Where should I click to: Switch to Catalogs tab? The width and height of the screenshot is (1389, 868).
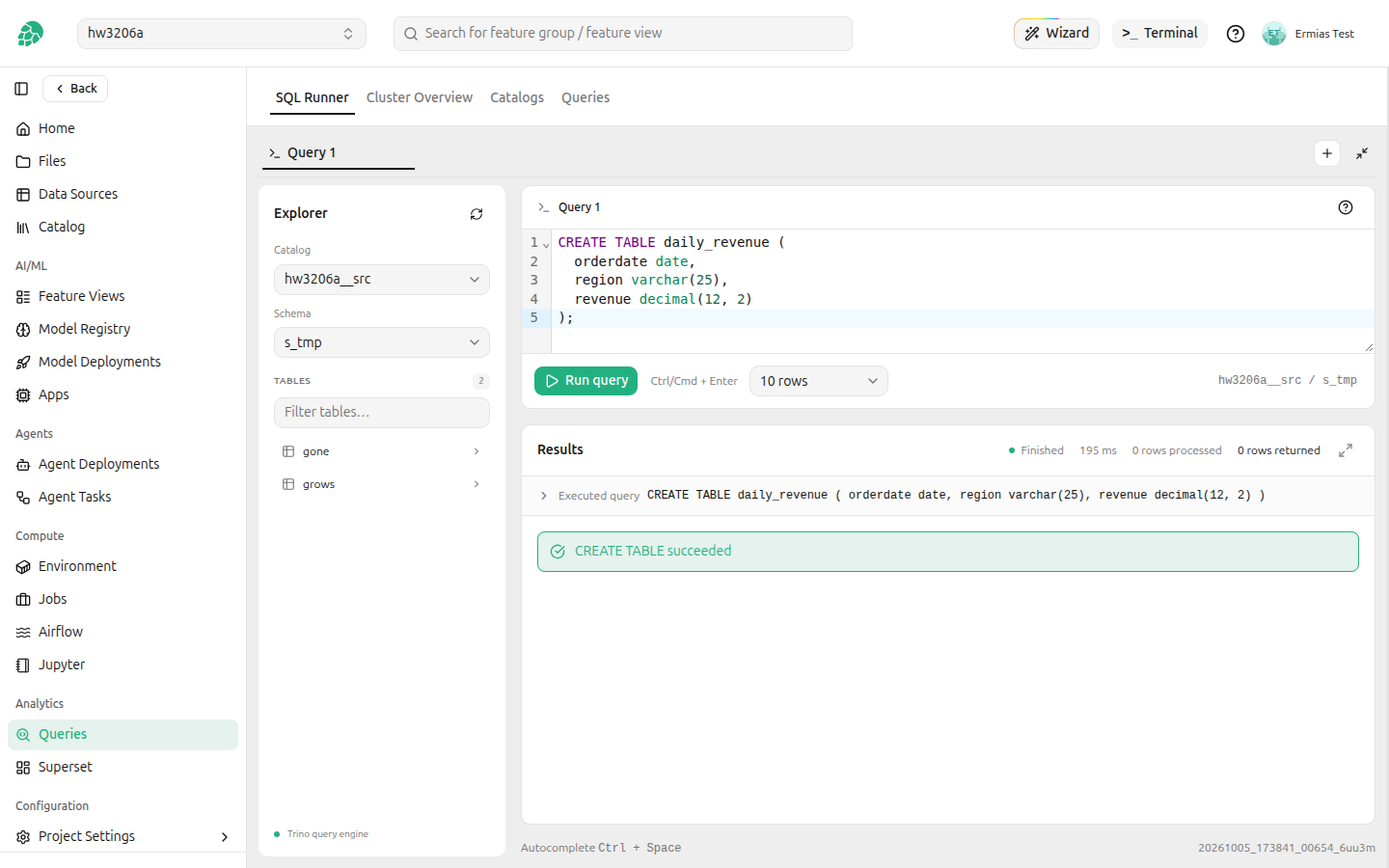[x=517, y=97]
